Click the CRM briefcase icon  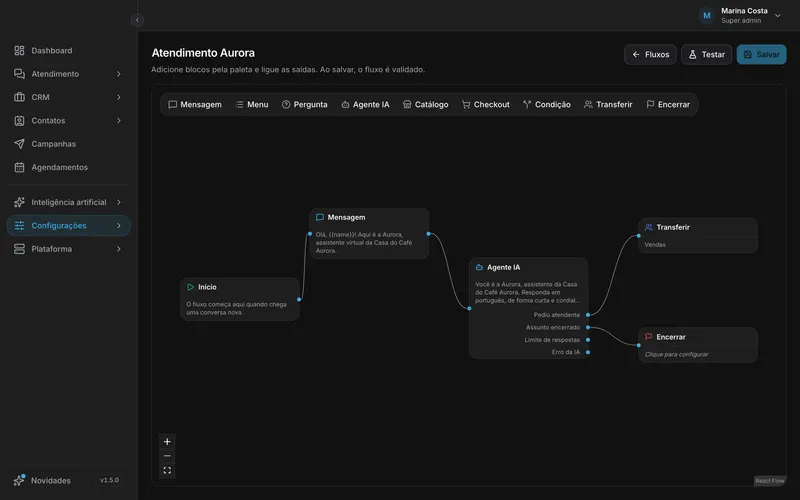click(19, 97)
